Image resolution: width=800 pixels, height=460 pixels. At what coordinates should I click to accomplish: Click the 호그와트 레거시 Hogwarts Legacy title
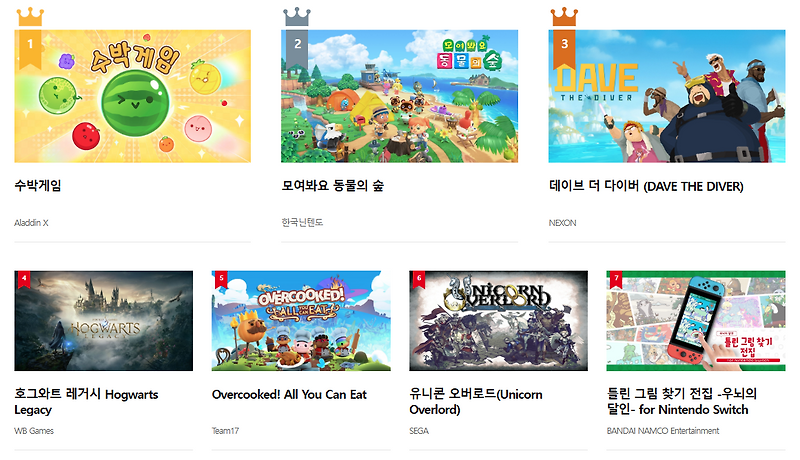(x=86, y=402)
